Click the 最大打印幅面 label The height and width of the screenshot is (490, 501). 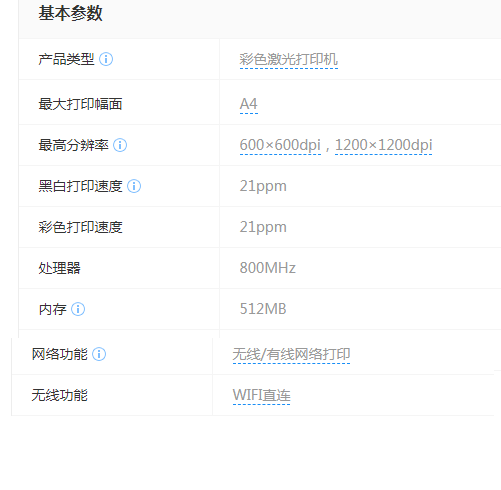(80, 104)
